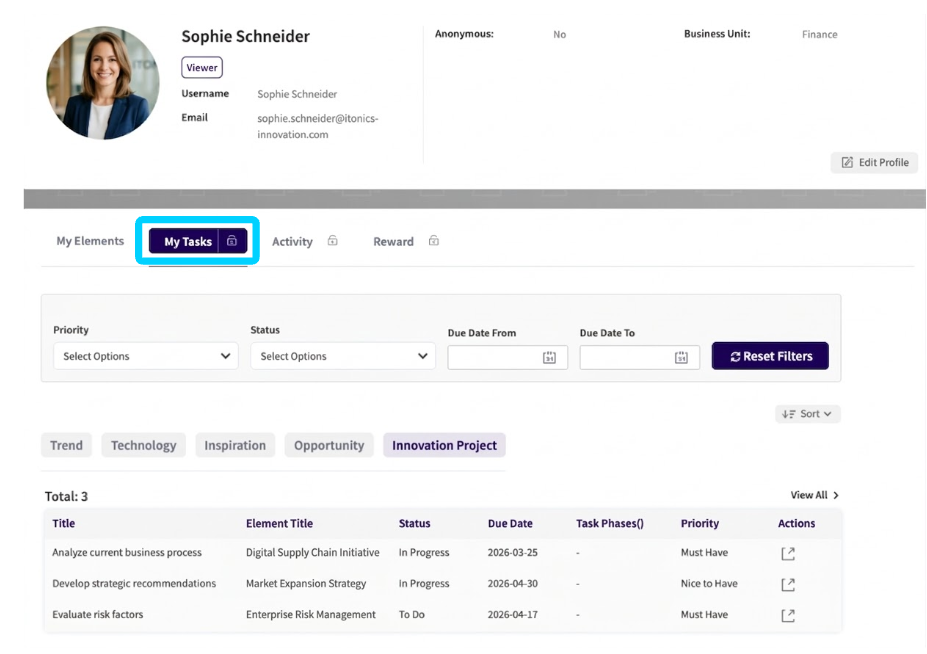The width and height of the screenshot is (927, 654).
Task: Click the lock icon beside Activity tab
Action: pos(333,241)
